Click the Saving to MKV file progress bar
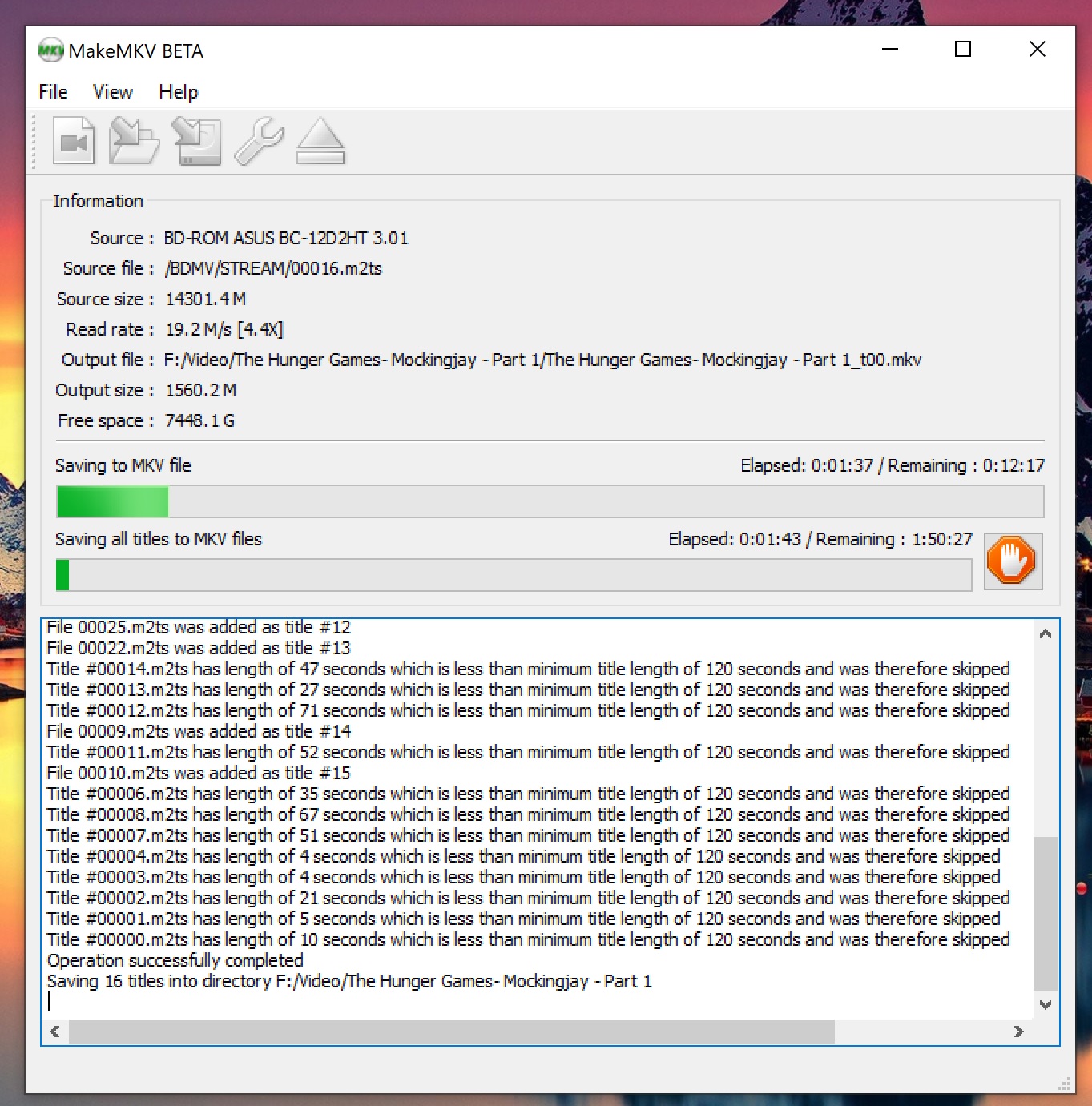The height and width of the screenshot is (1106, 1092). tap(550, 501)
